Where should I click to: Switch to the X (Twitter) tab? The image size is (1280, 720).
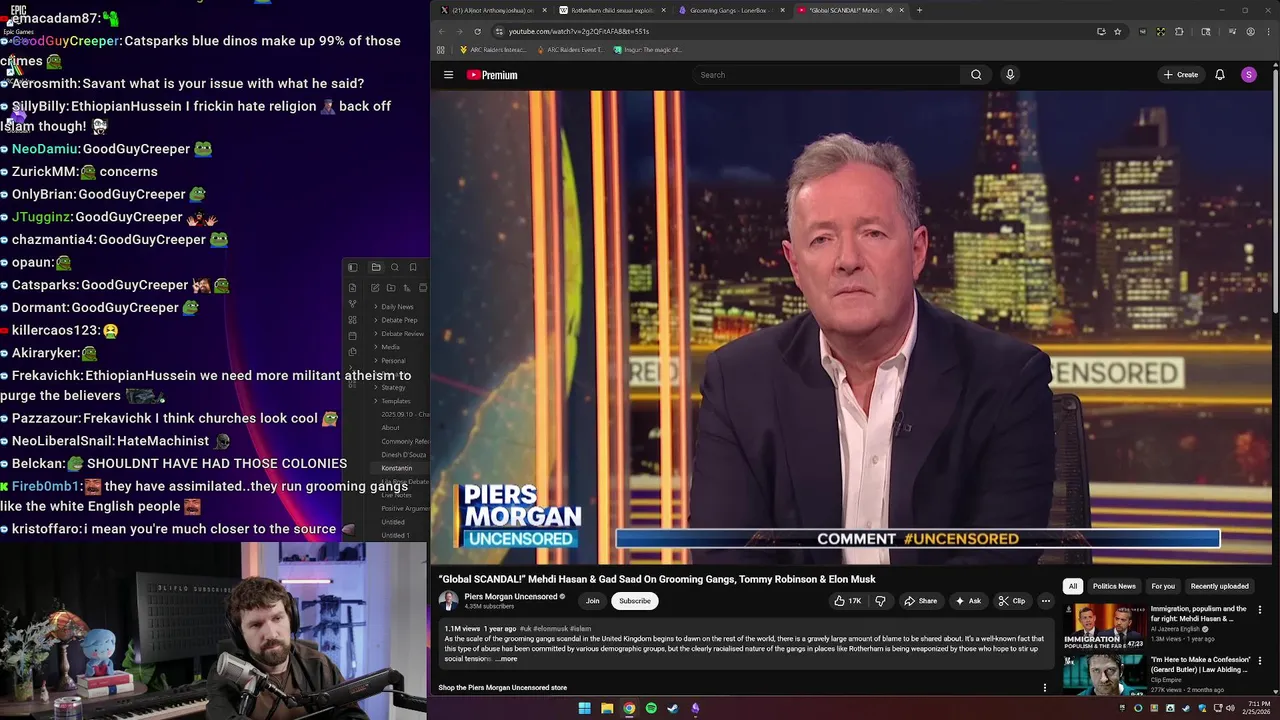493,10
